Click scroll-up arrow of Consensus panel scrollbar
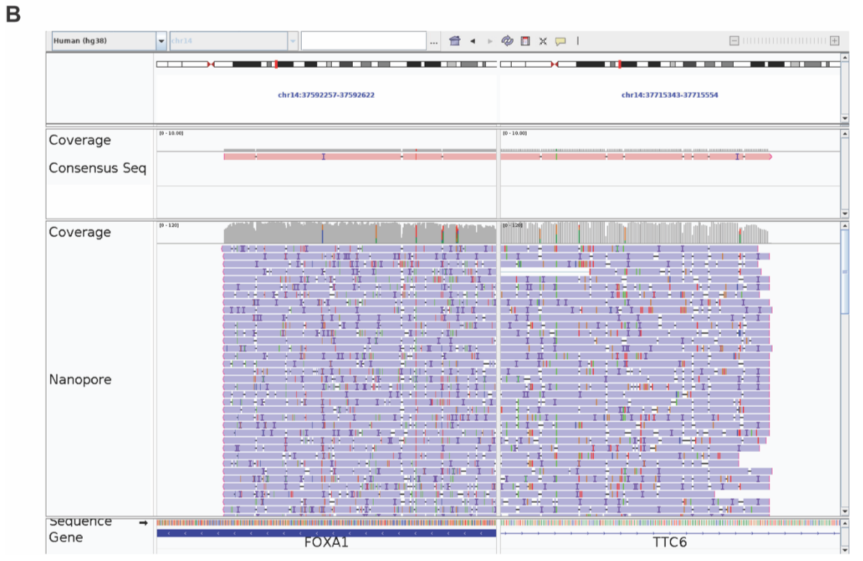863x561 pixels. (845, 134)
